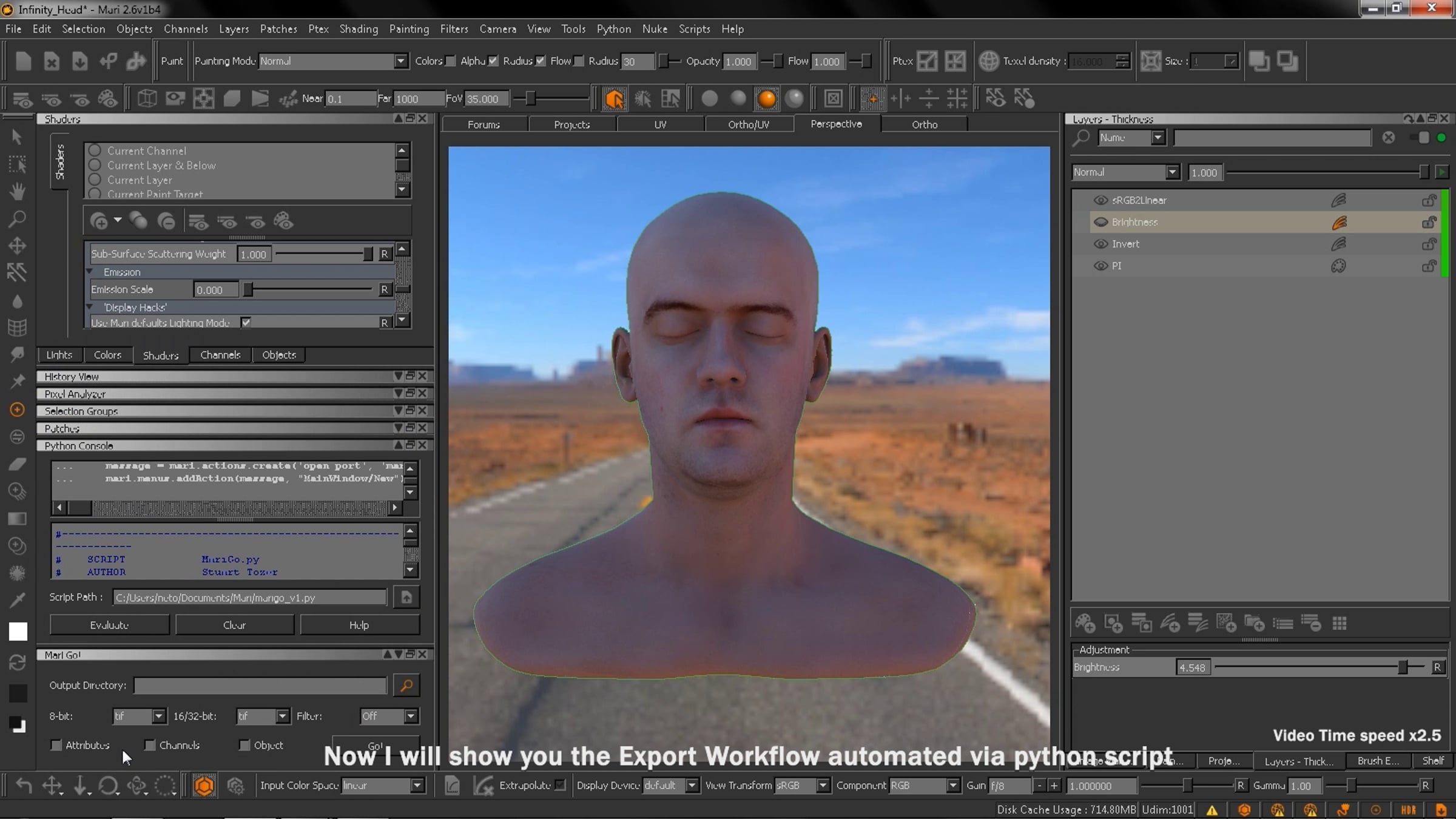Click the HDR icon in status bar
Viewport: 1456px width, 819px height.
[x=1408, y=810]
